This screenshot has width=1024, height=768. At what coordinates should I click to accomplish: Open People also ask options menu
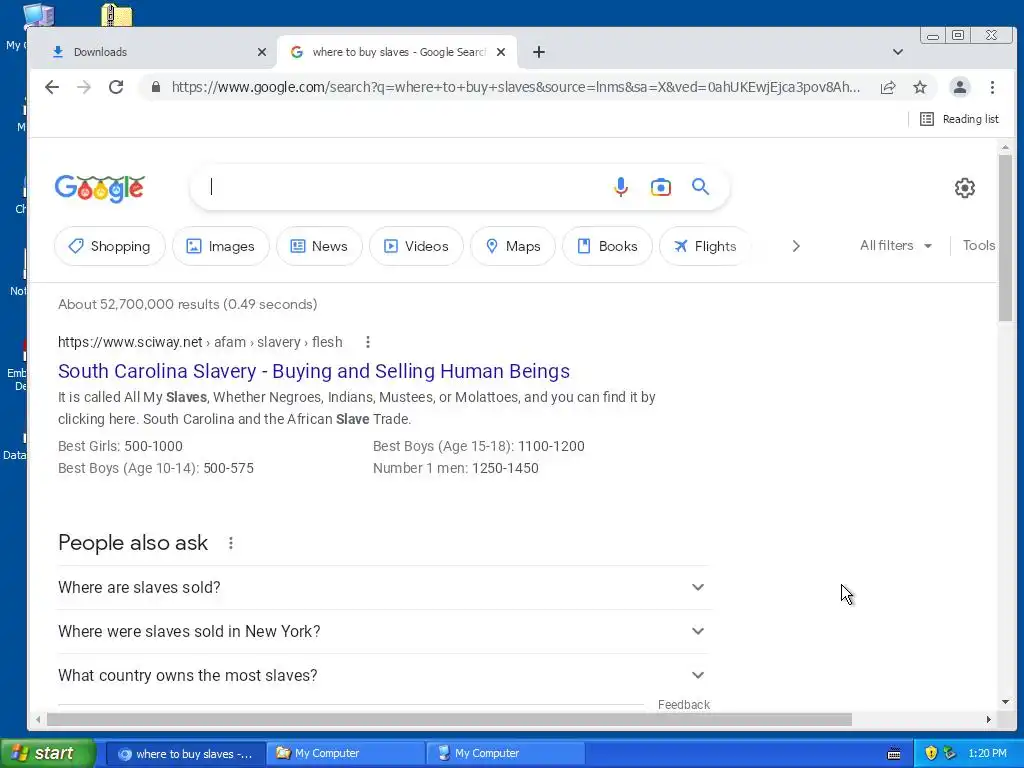pos(231,543)
